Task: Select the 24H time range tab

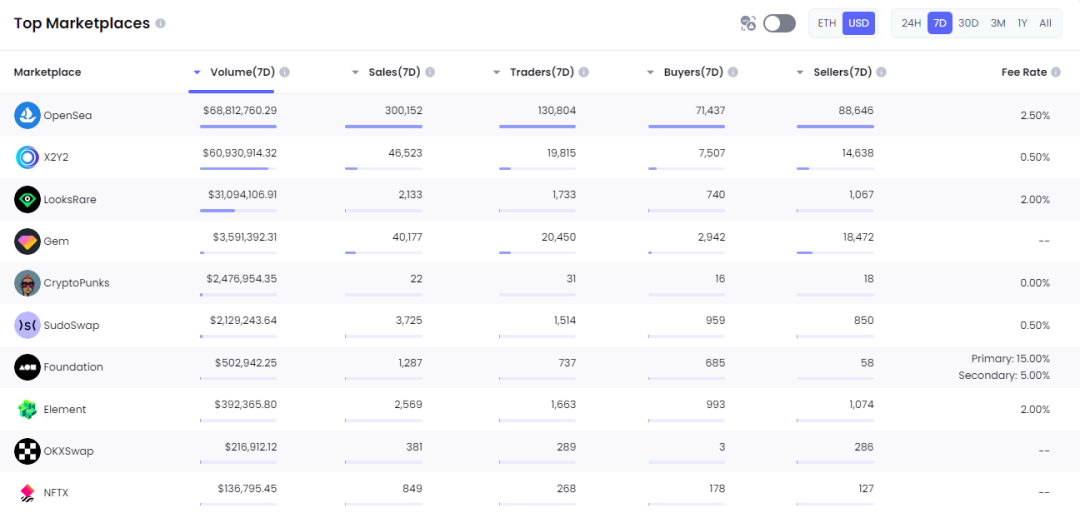Action: click(911, 23)
